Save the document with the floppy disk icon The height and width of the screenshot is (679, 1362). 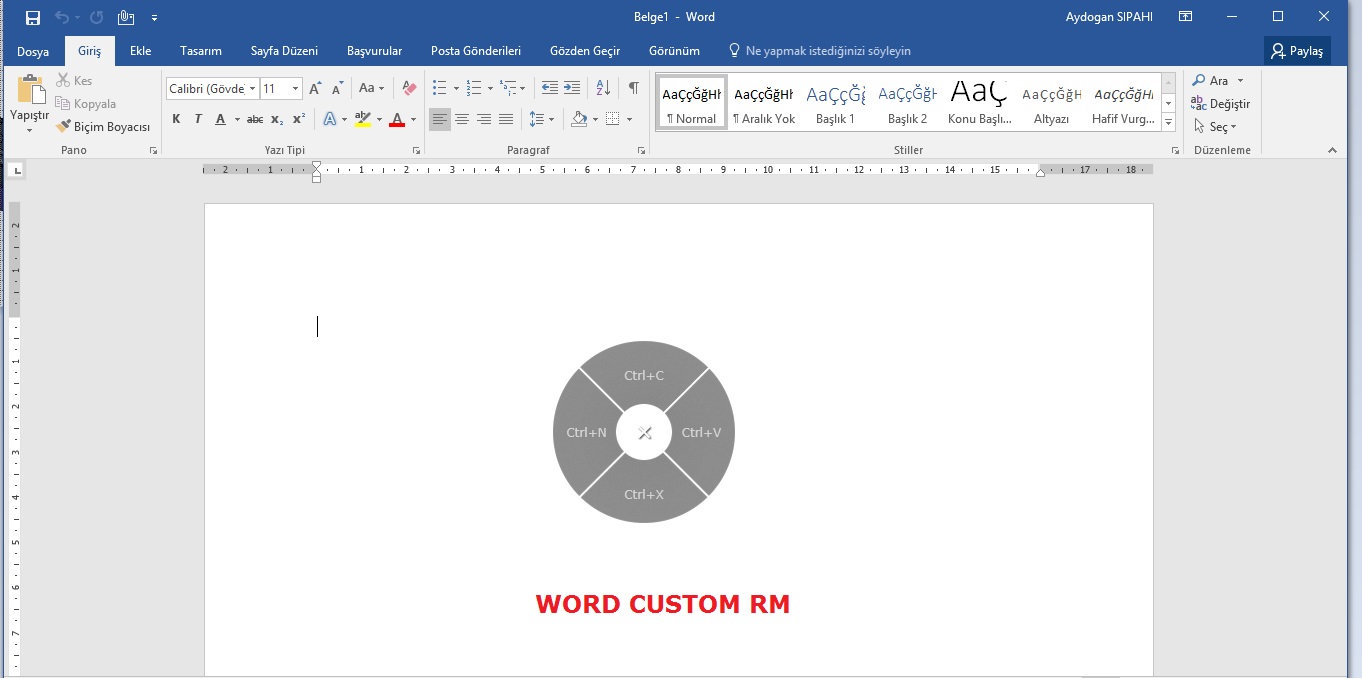(x=33, y=17)
